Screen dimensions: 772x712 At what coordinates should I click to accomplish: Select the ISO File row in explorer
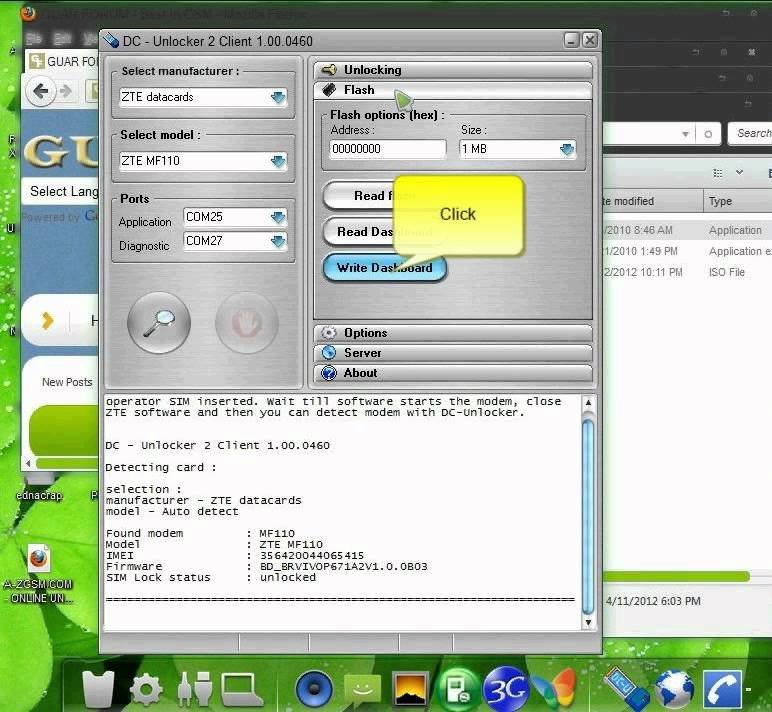click(687, 272)
